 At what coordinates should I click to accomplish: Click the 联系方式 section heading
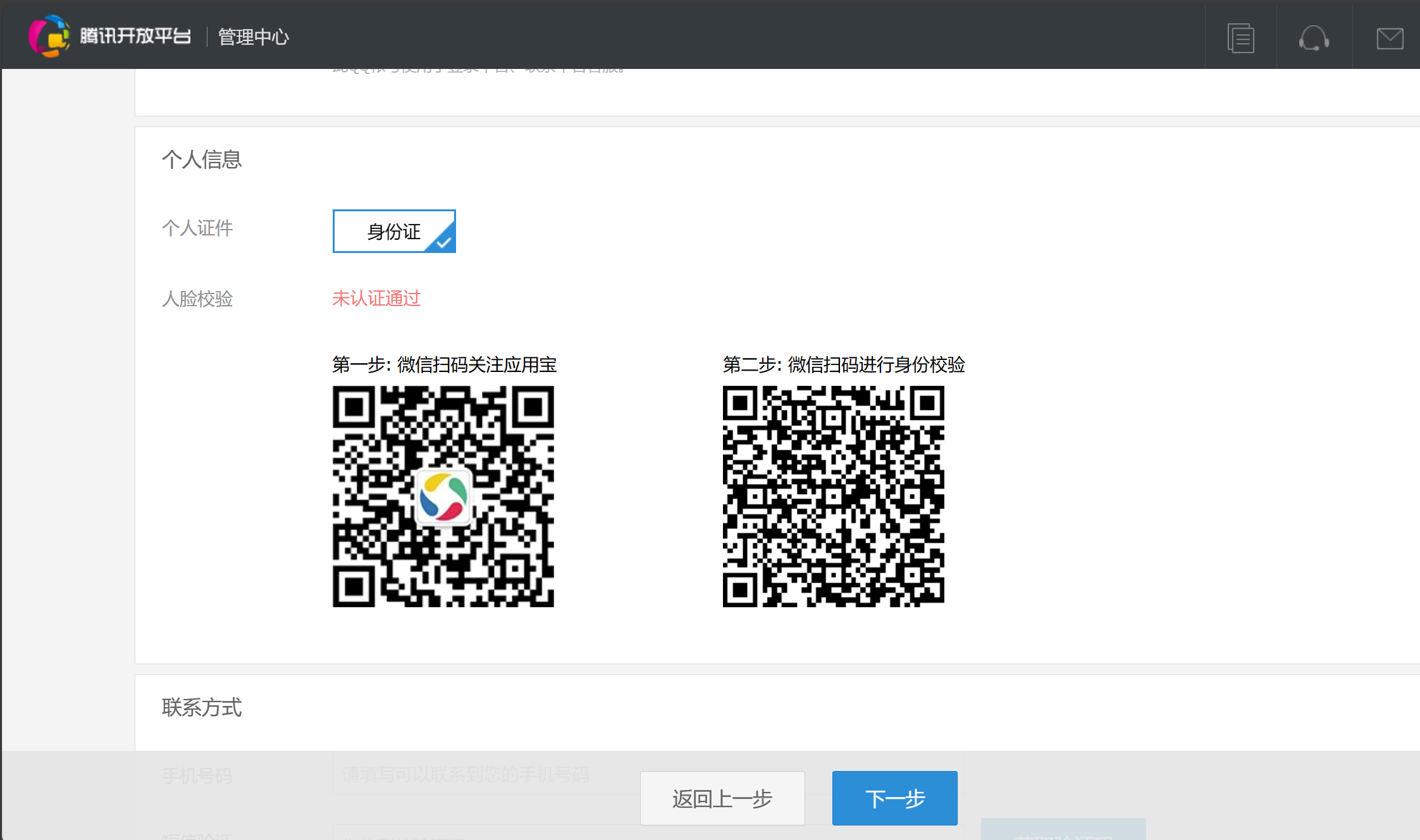click(x=202, y=707)
